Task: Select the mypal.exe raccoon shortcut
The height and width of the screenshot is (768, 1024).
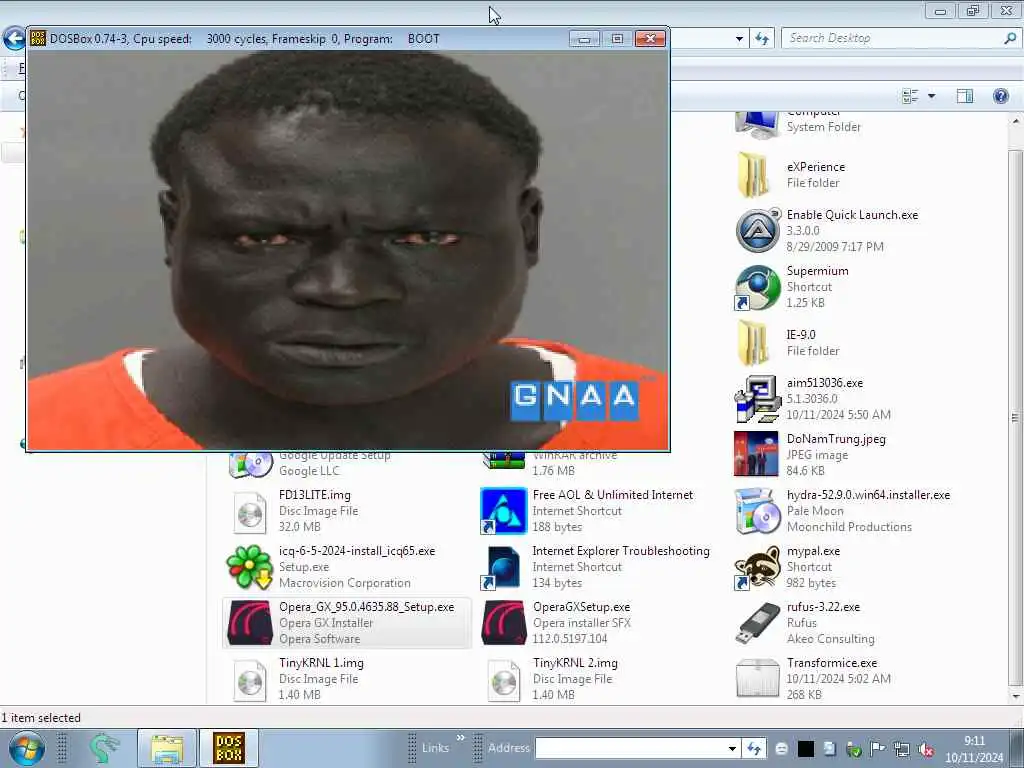Action: tap(758, 567)
